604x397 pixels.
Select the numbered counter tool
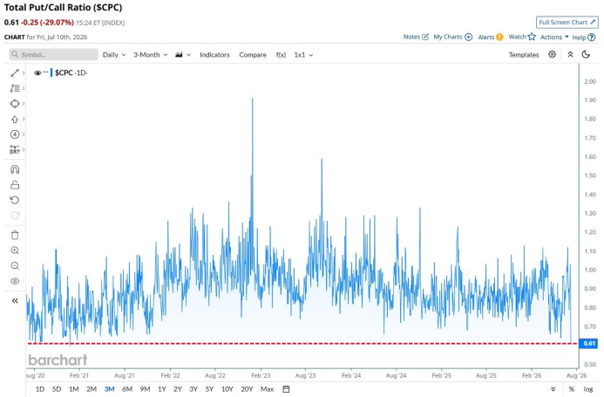15,134
